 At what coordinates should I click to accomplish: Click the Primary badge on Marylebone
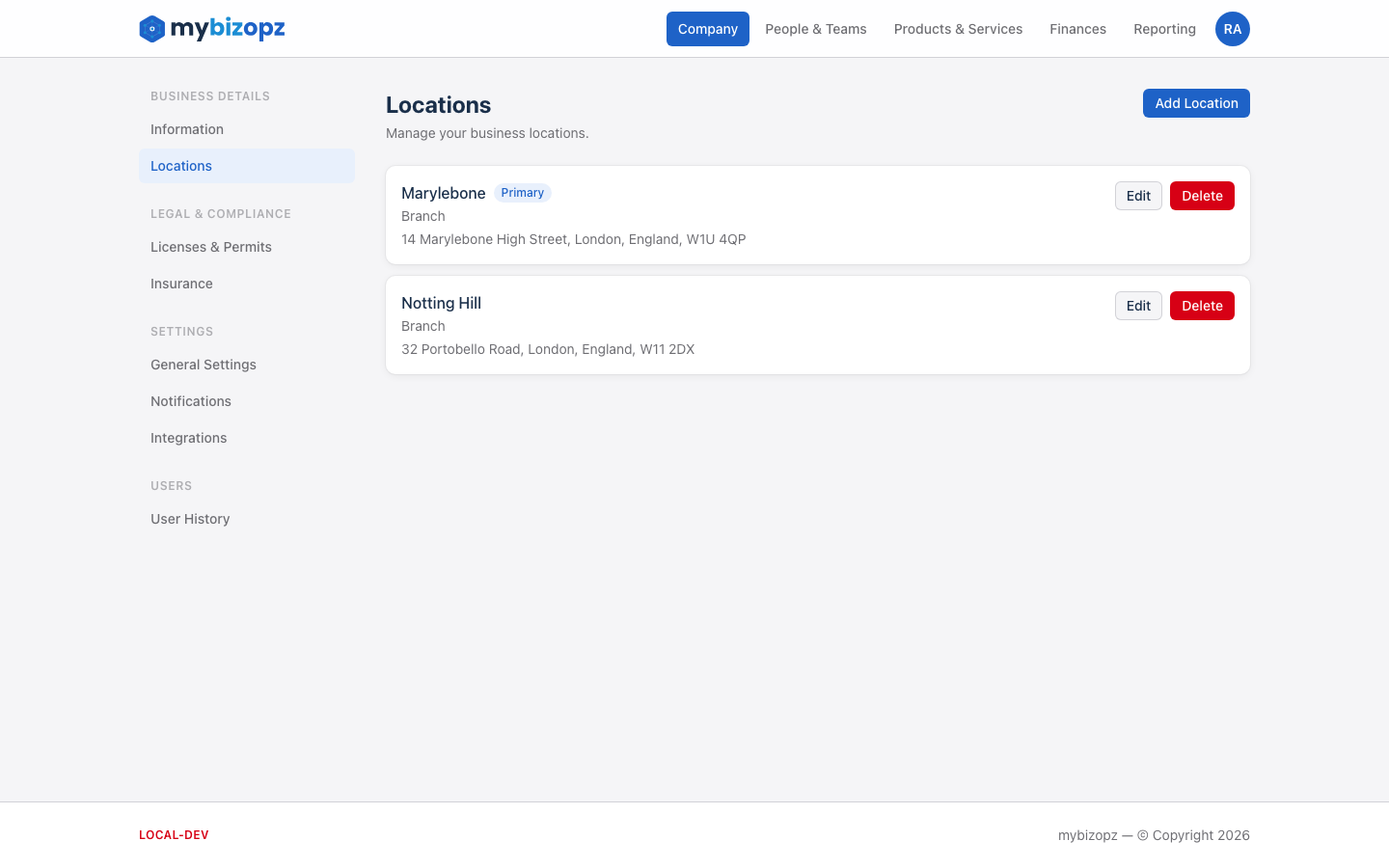point(522,193)
